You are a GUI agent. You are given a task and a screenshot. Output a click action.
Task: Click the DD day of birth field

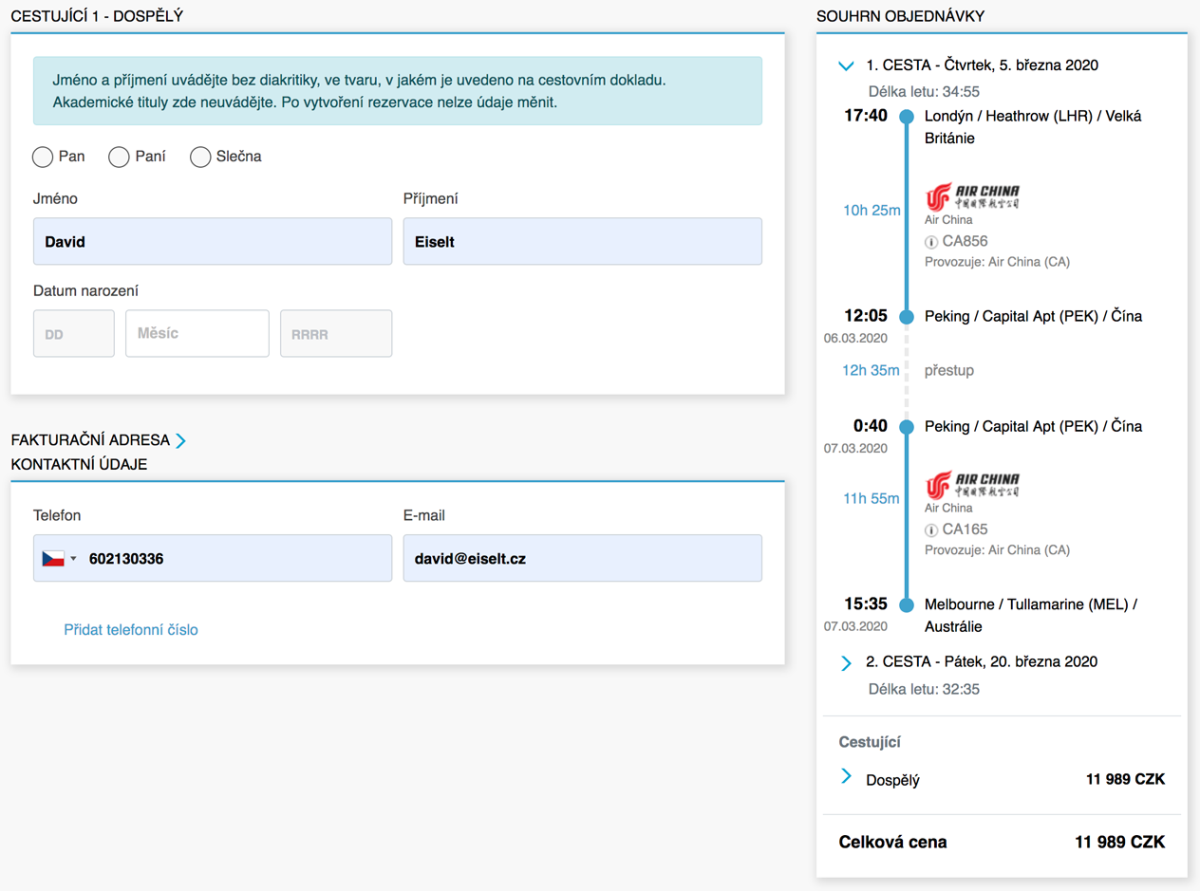point(74,334)
